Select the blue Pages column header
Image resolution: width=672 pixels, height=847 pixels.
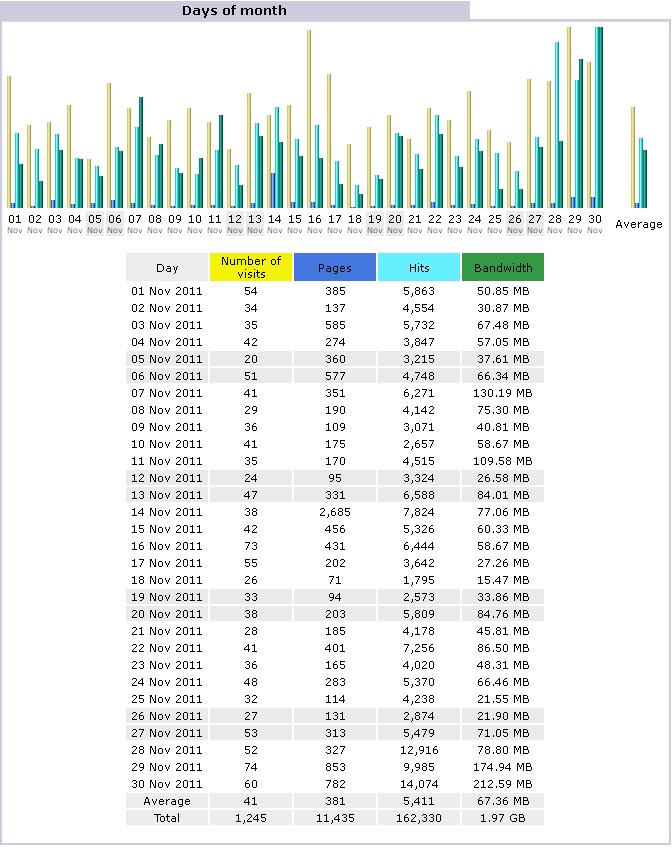tap(335, 267)
